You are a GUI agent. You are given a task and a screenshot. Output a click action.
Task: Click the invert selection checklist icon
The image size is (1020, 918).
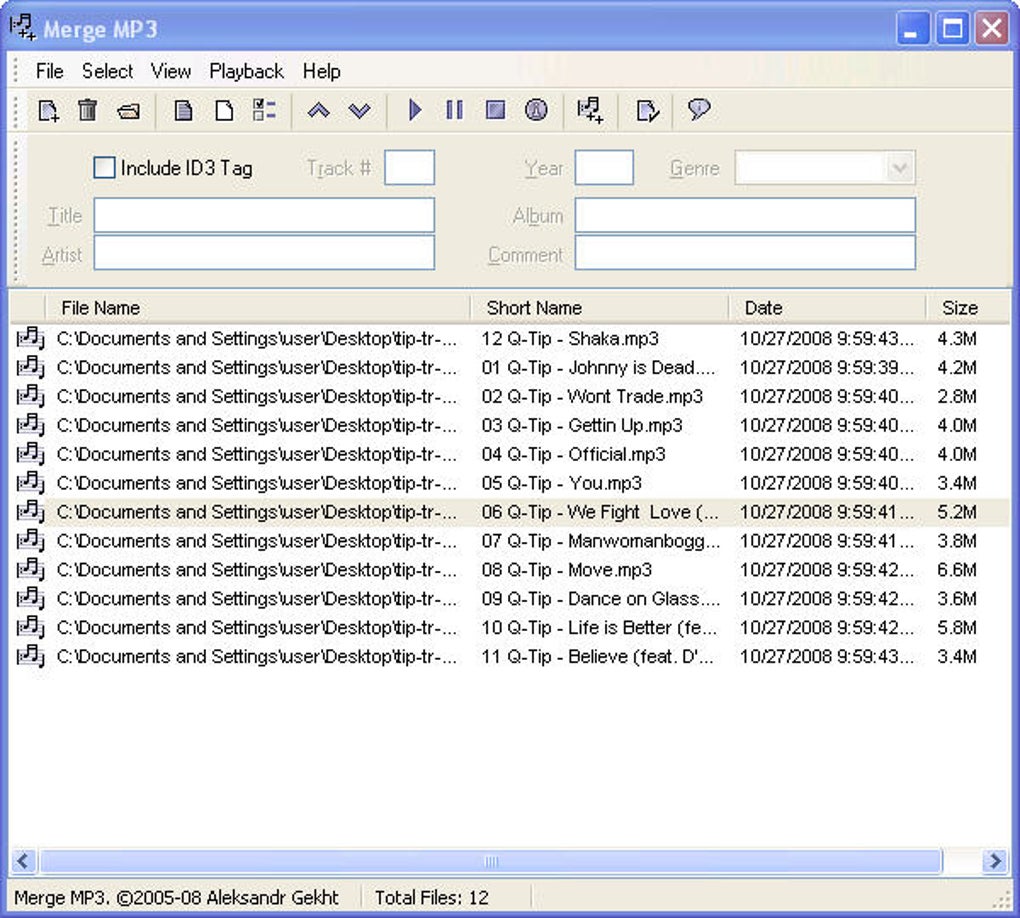(264, 110)
